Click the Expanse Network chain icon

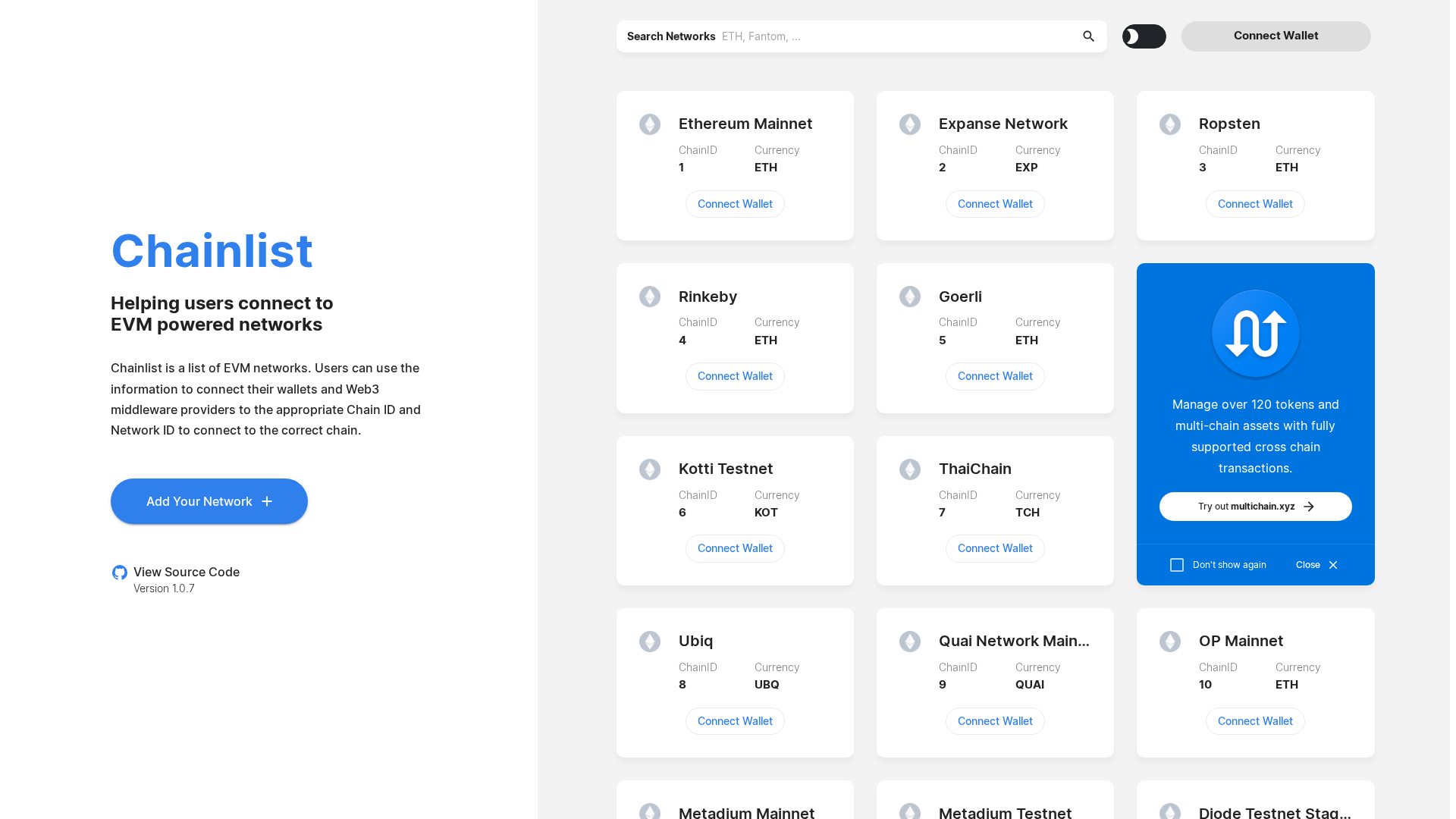[910, 124]
